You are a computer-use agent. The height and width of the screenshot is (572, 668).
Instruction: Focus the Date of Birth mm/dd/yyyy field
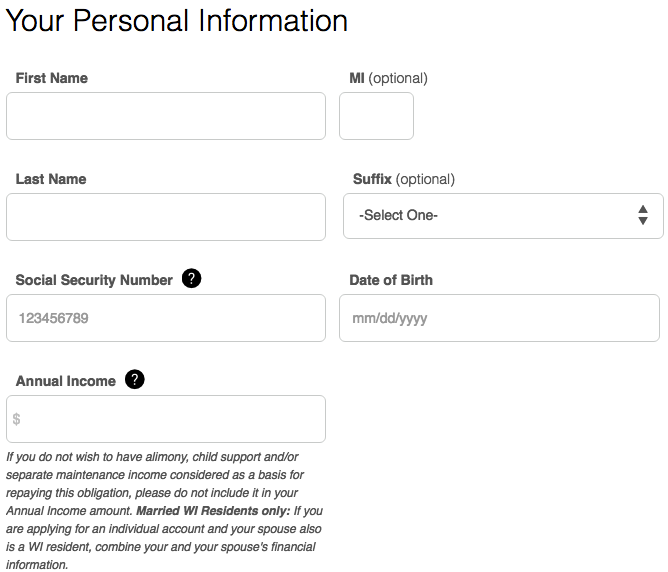pyautogui.click(x=499, y=318)
